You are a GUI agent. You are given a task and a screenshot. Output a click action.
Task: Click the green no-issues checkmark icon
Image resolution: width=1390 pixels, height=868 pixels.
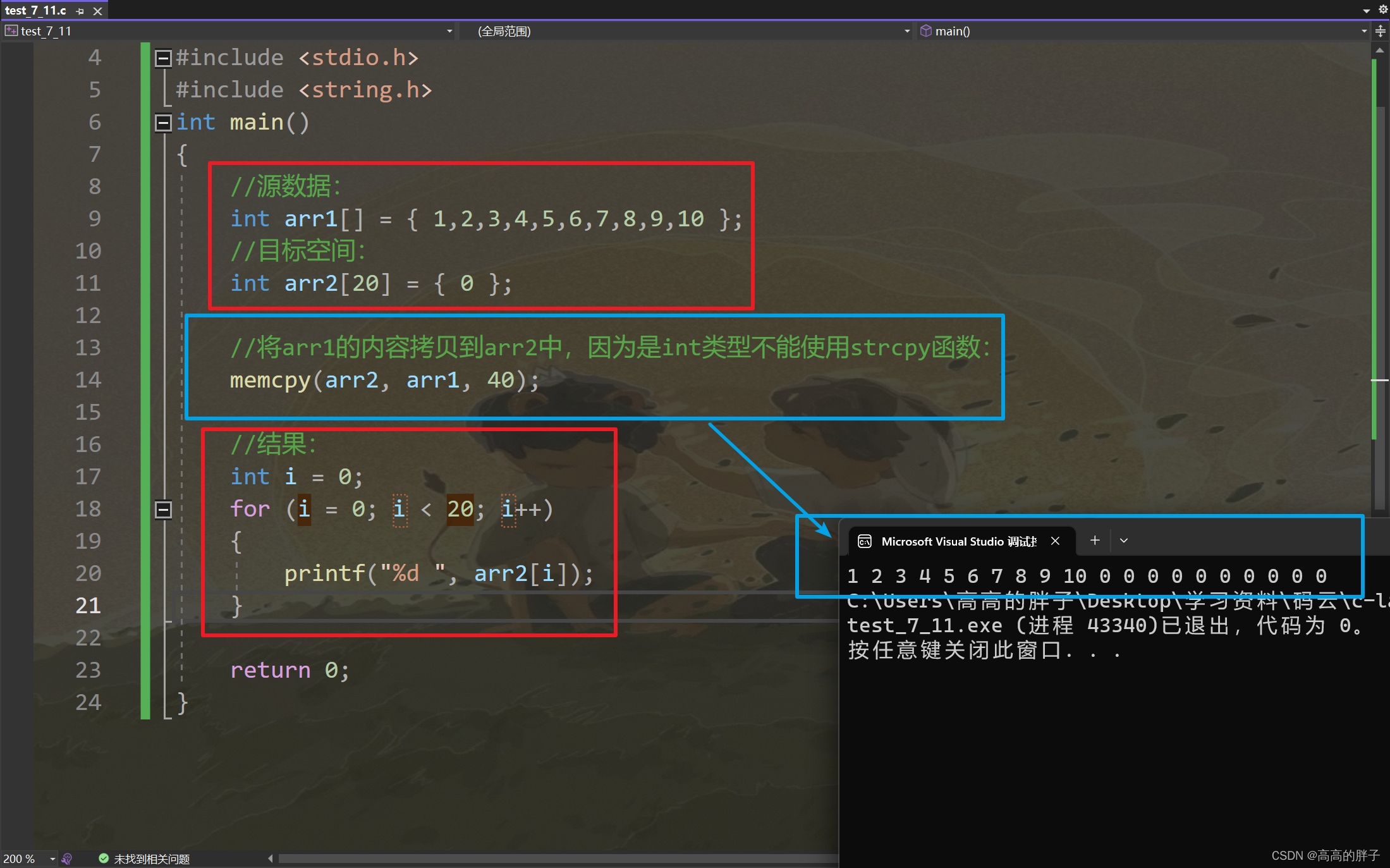point(104,859)
